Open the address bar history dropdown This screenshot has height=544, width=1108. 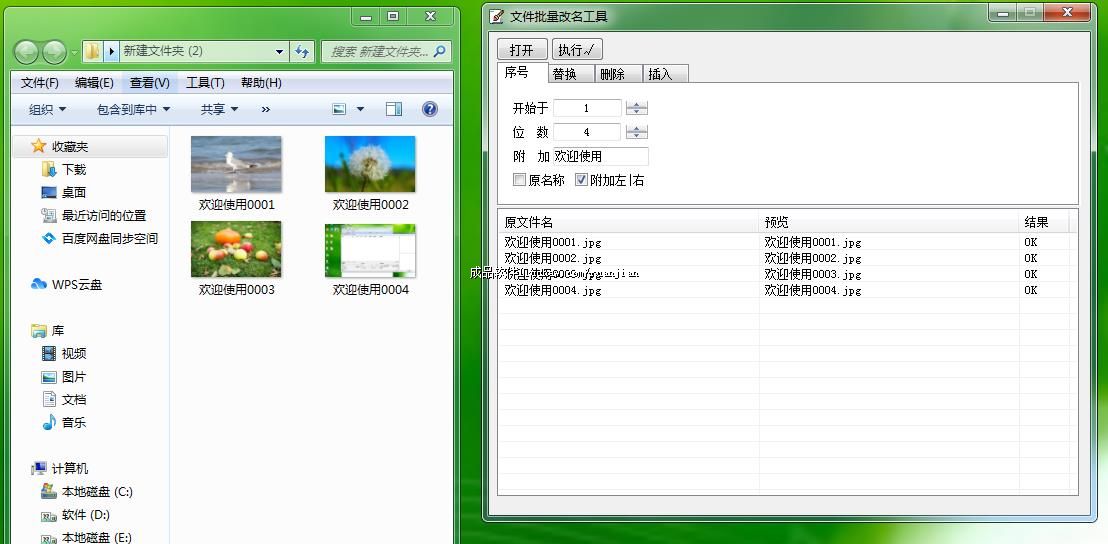pos(280,52)
